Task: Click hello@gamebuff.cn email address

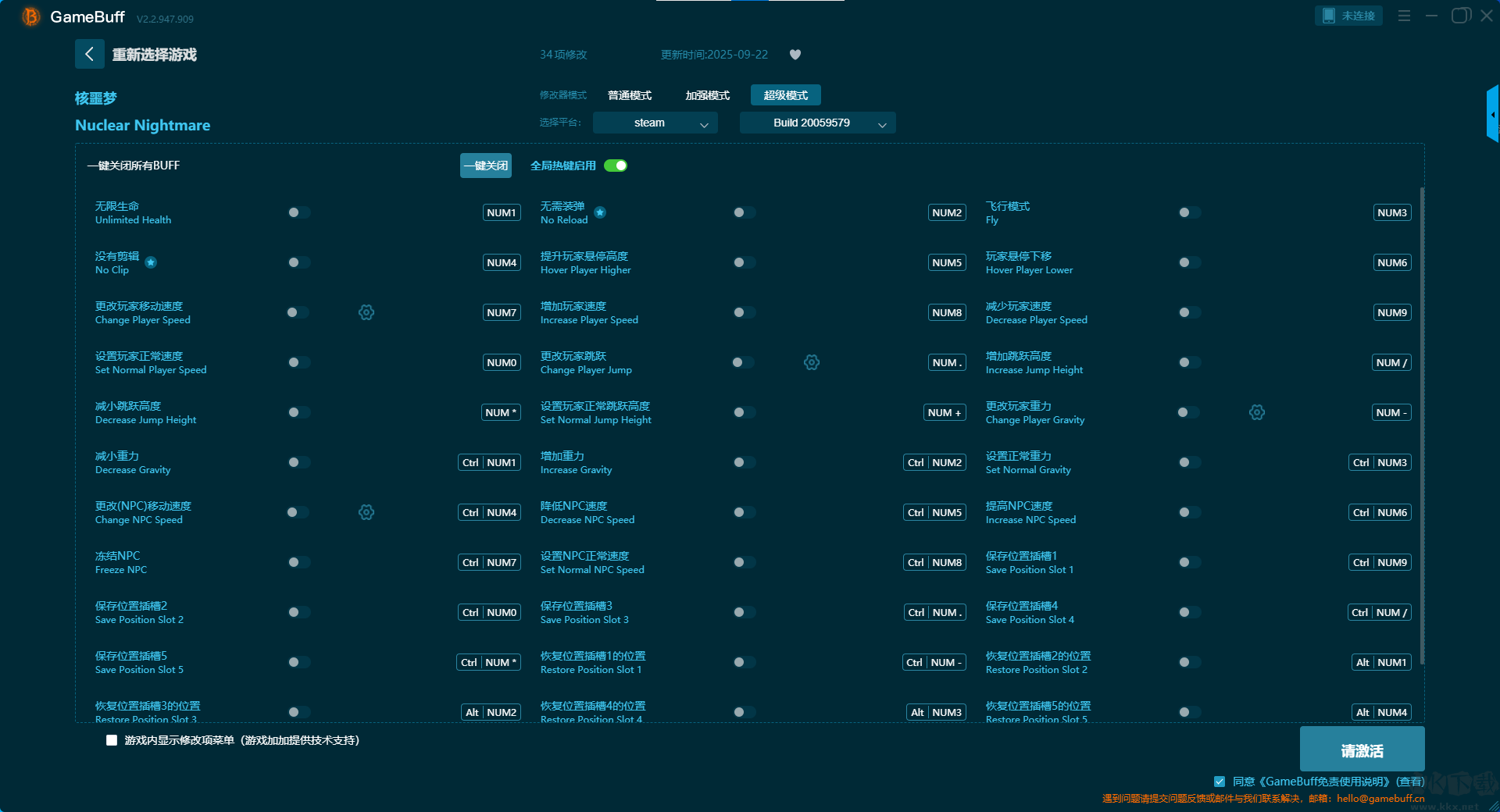Action: tap(1380, 798)
